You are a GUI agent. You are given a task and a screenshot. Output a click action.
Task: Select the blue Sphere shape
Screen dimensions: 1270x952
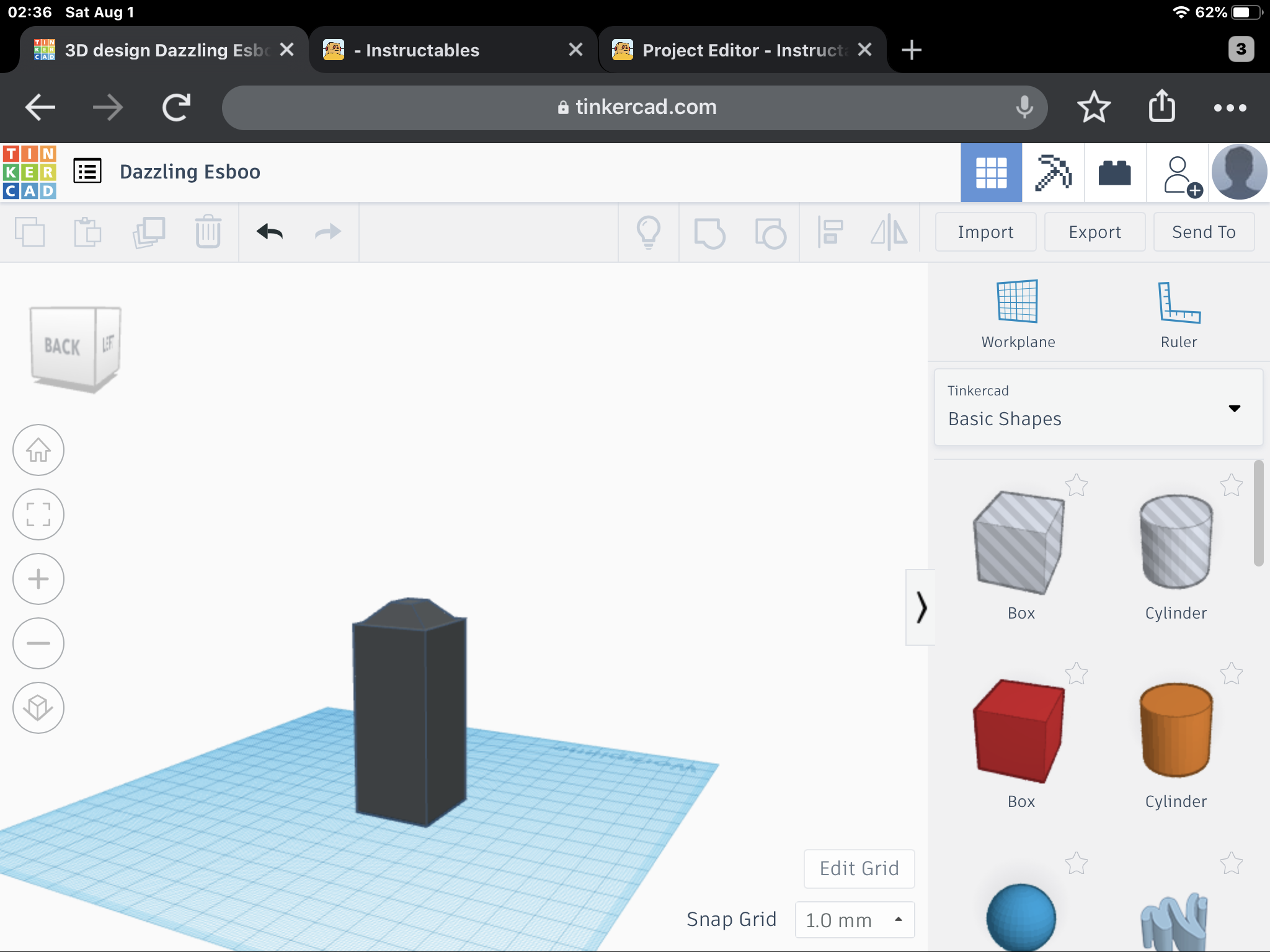pos(1021,917)
